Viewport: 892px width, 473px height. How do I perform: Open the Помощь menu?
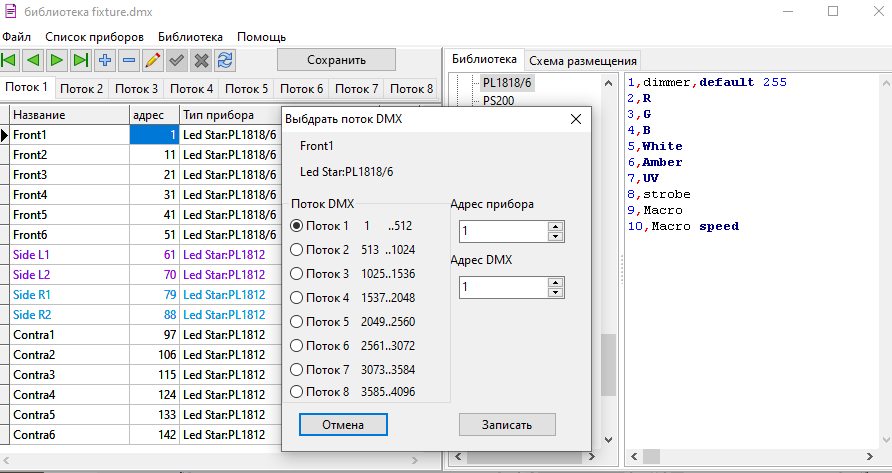point(261,37)
